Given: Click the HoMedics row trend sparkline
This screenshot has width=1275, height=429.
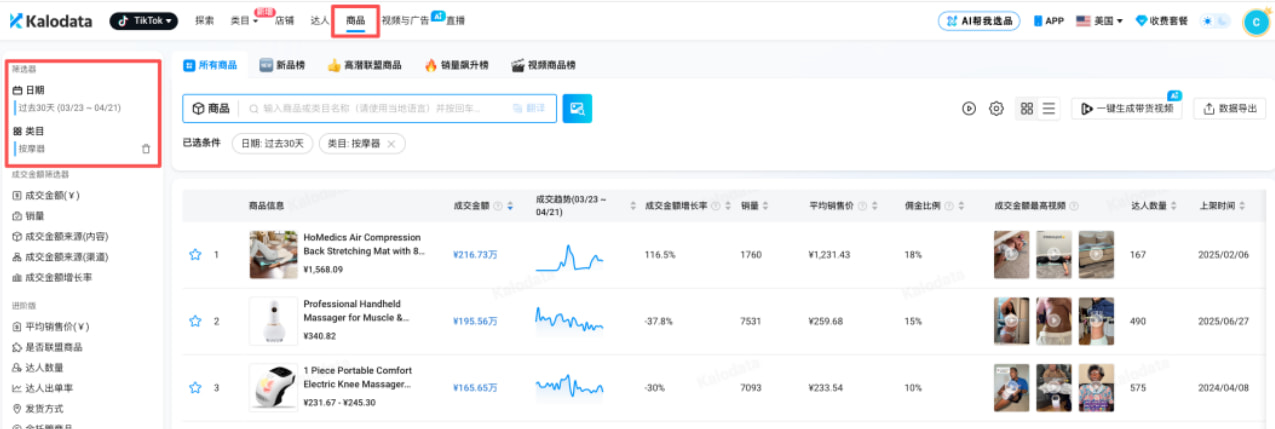Looking at the screenshot, I should [569, 256].
